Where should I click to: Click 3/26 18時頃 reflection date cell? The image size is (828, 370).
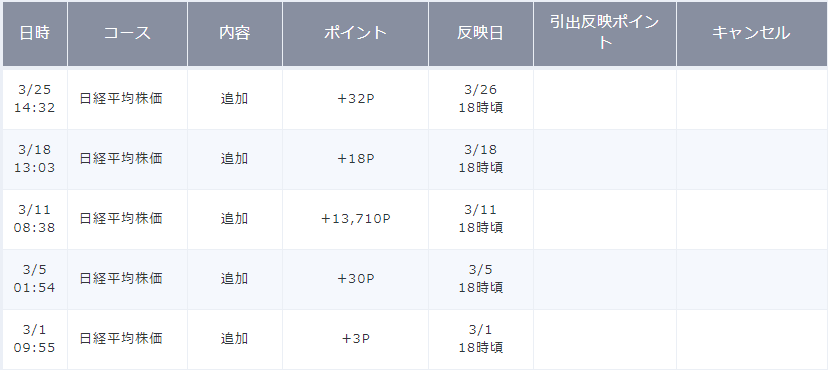pyautogui.click(x=481, y=99)
